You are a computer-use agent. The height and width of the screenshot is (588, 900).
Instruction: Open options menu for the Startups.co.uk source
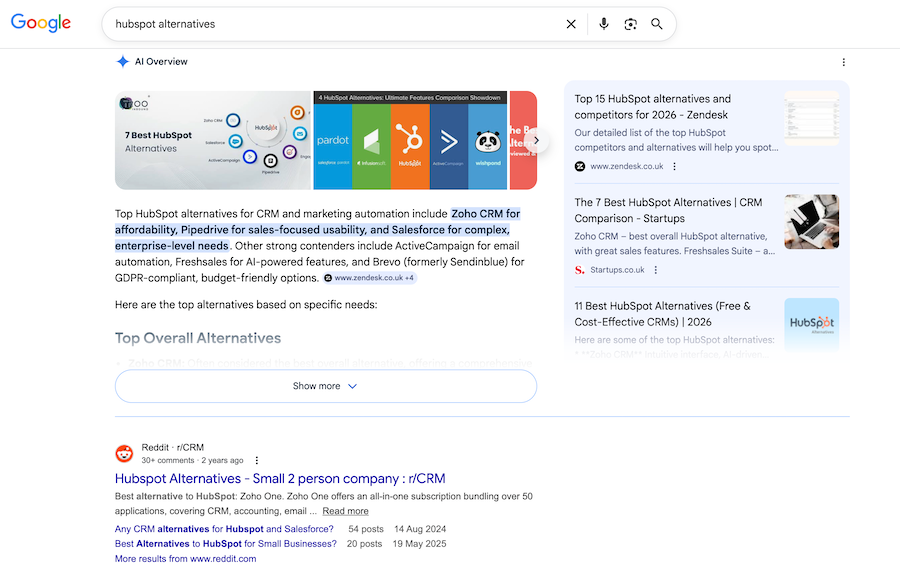click(x=655, y=270)
